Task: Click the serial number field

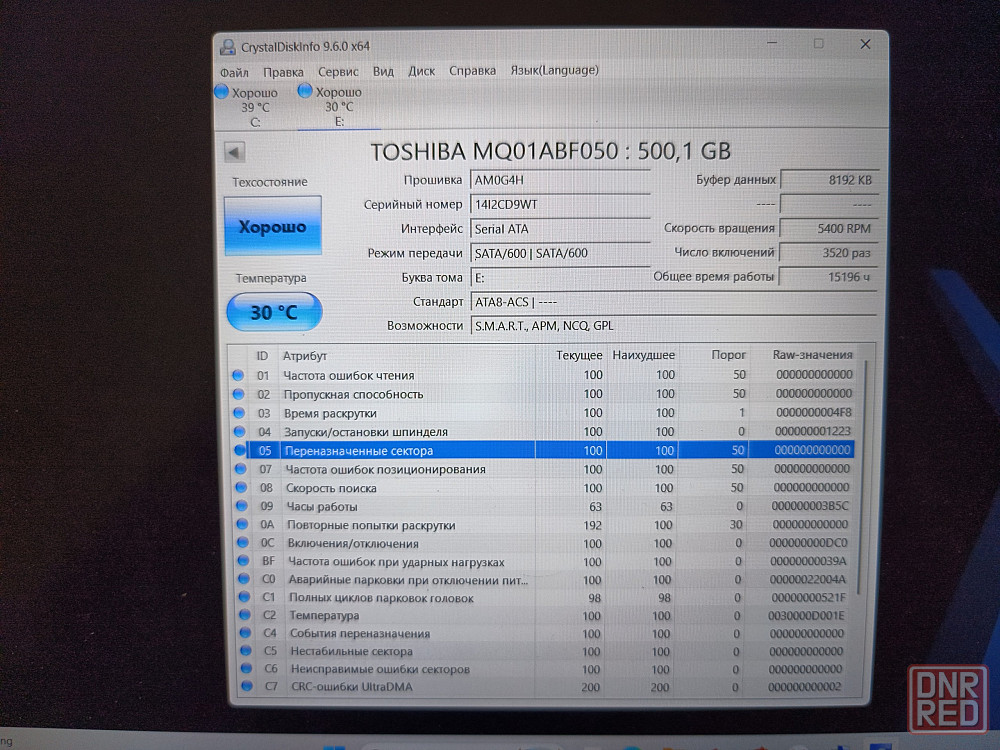Action: tap(560, 204)
